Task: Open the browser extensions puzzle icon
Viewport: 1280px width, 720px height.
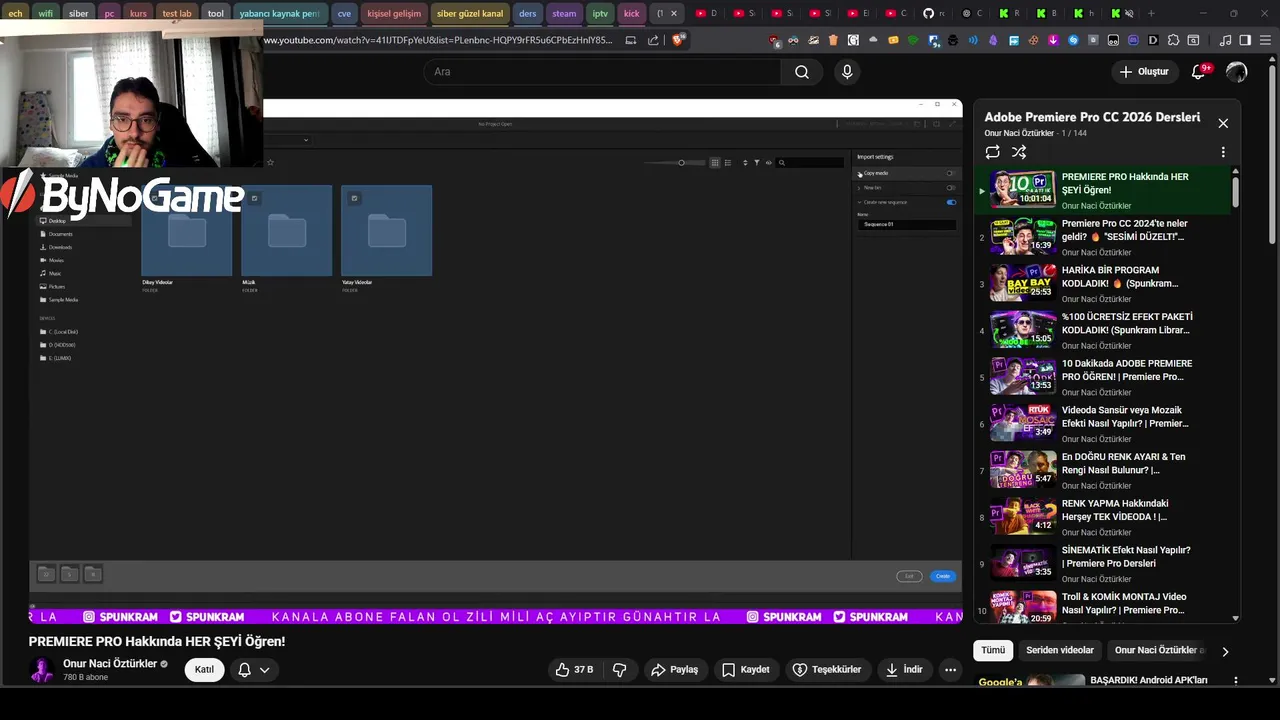Action: (x=1174, y=40)
